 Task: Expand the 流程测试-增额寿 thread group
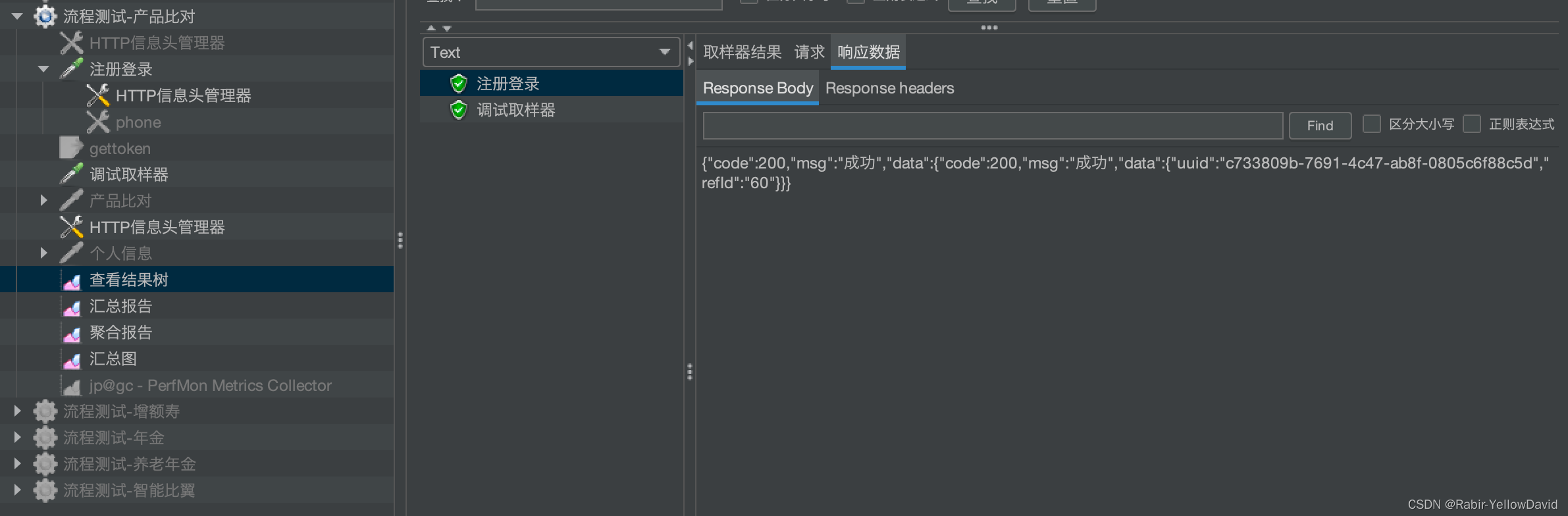[x=18, y=411]
